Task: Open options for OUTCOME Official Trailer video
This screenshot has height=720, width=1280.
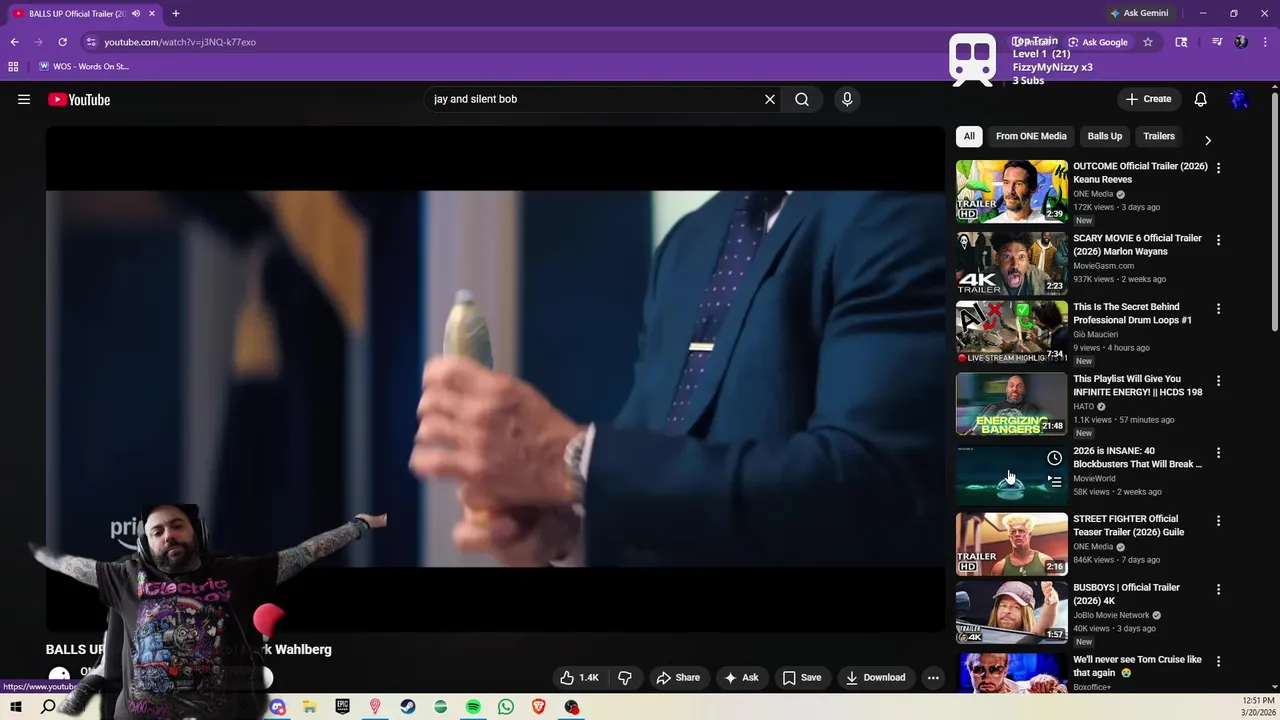Action: pyautogui.click(x=1218, y=168)
